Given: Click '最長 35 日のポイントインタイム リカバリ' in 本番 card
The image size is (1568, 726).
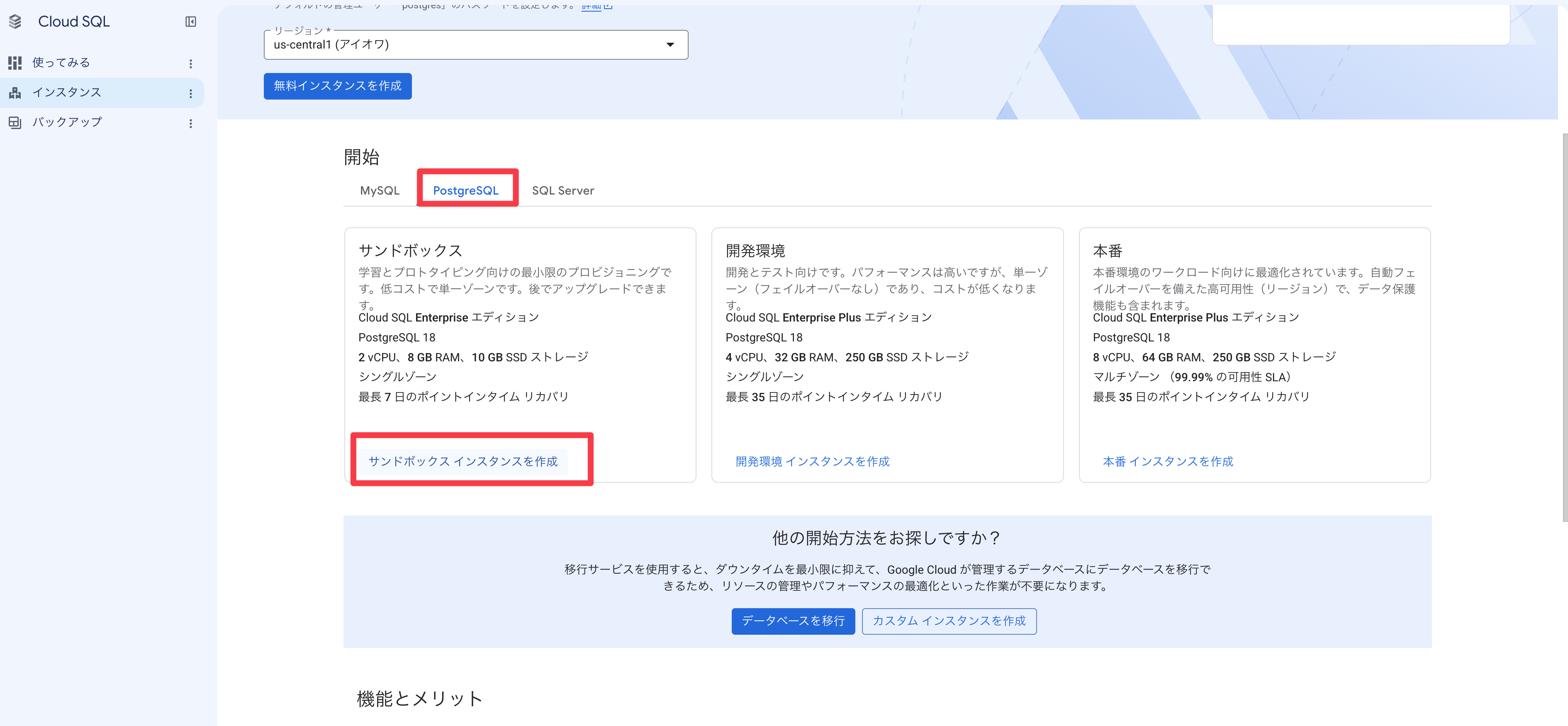Looking at the screenshot, I should click(x=1202, y=397).
